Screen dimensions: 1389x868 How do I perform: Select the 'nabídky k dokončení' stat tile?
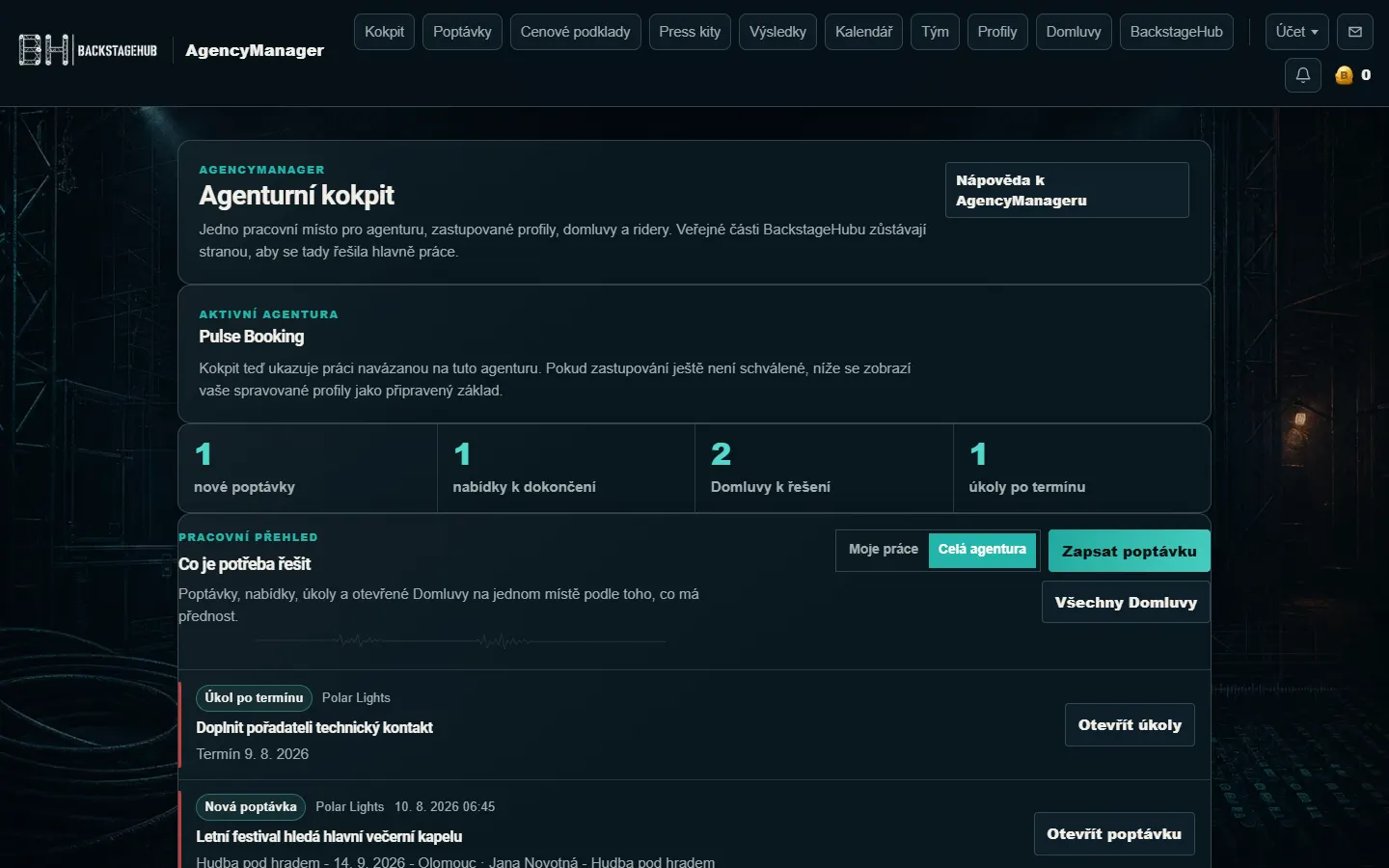coord(566,469)
